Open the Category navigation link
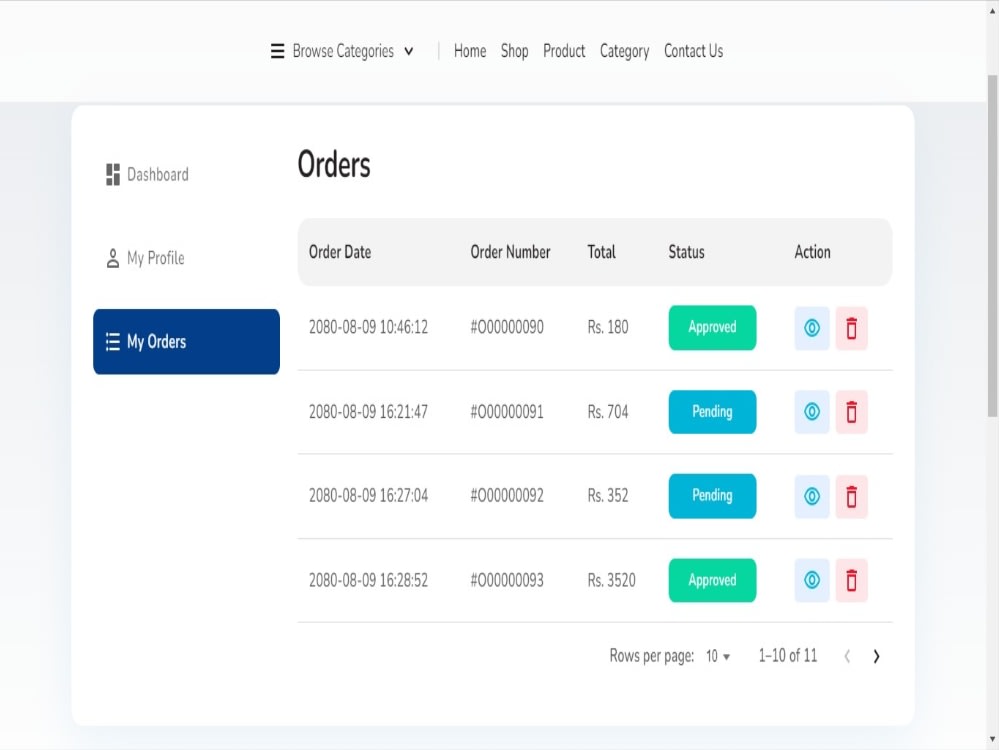Image resolution: width=1000 pixels, height=750 pixels. coord(624,51)
